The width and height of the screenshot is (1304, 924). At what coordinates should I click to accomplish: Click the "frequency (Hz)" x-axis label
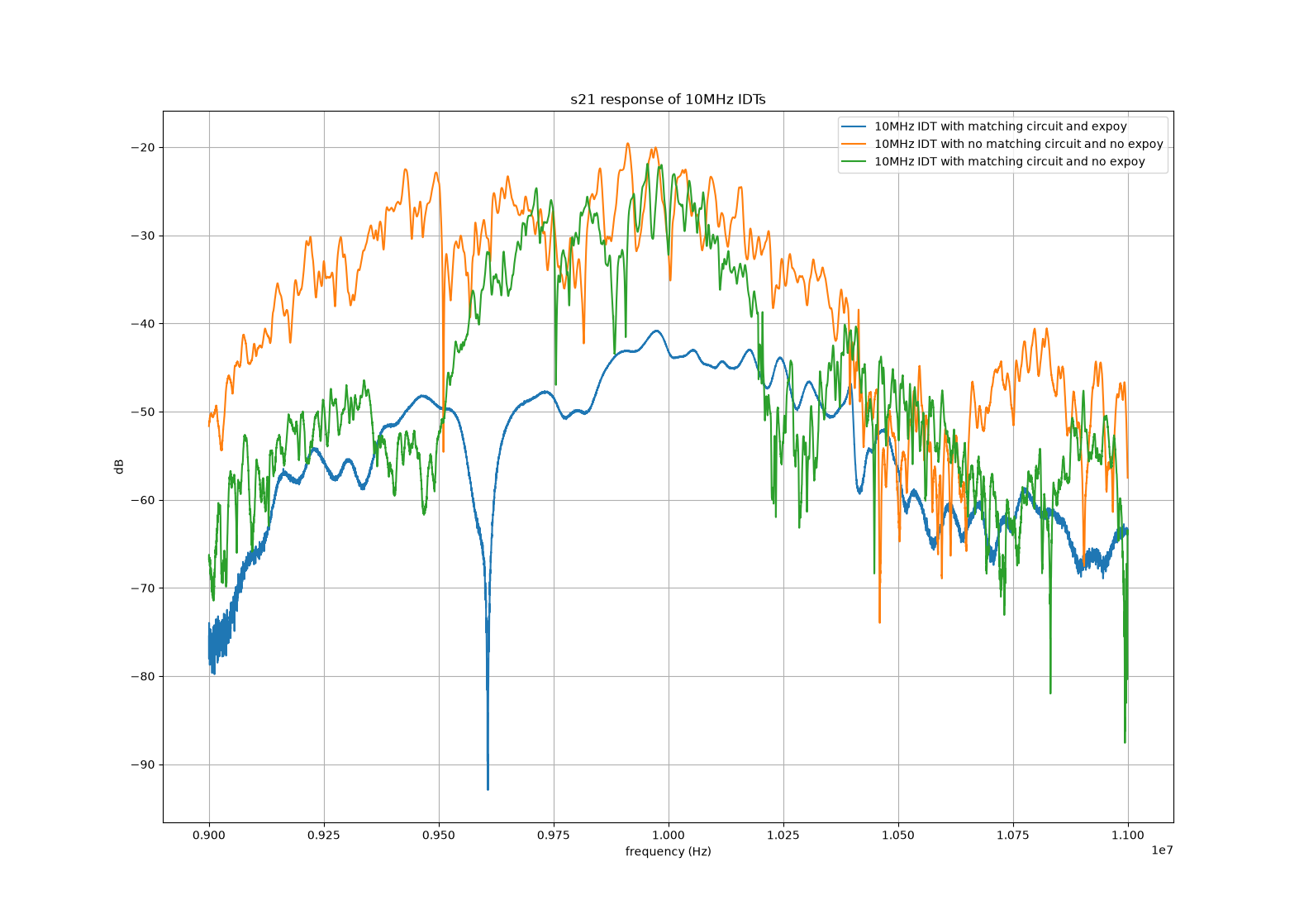(668, 851)
